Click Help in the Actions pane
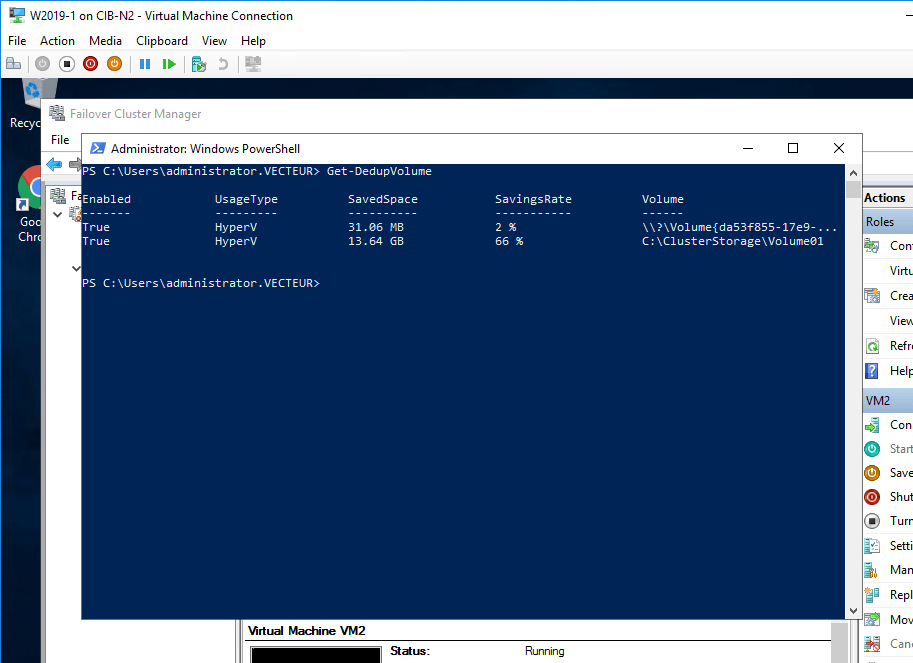The image size is (913, 663). point(900,371)
